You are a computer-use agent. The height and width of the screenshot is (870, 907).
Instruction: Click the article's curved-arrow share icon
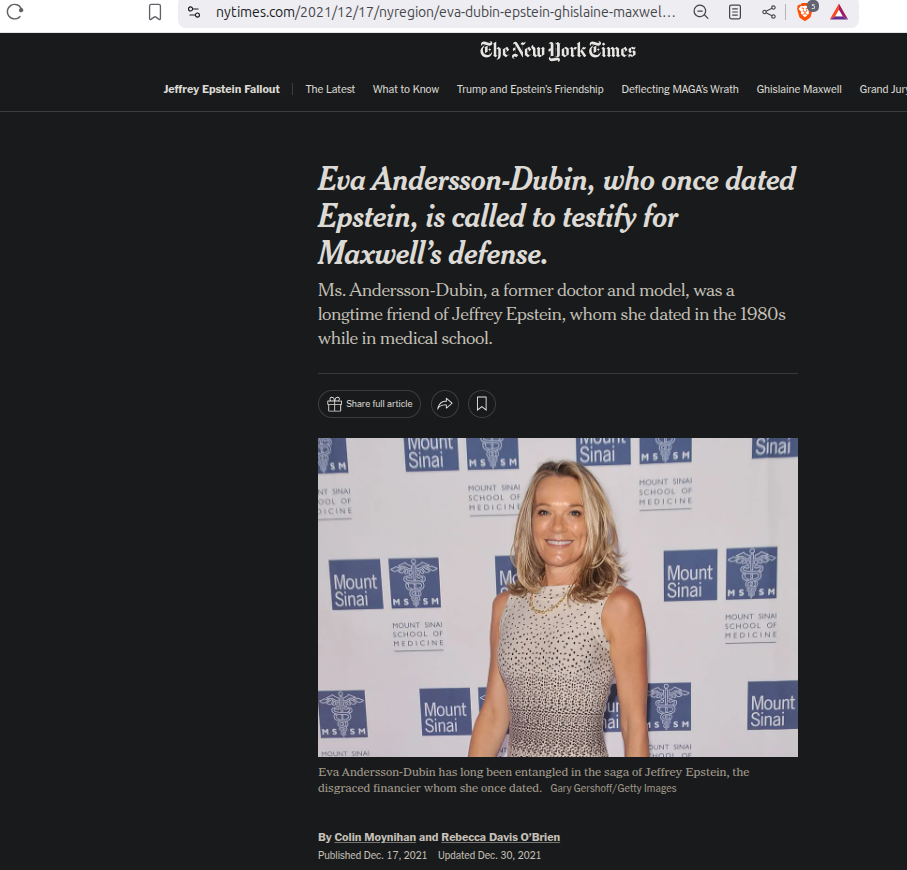click(x=445, y=404)
